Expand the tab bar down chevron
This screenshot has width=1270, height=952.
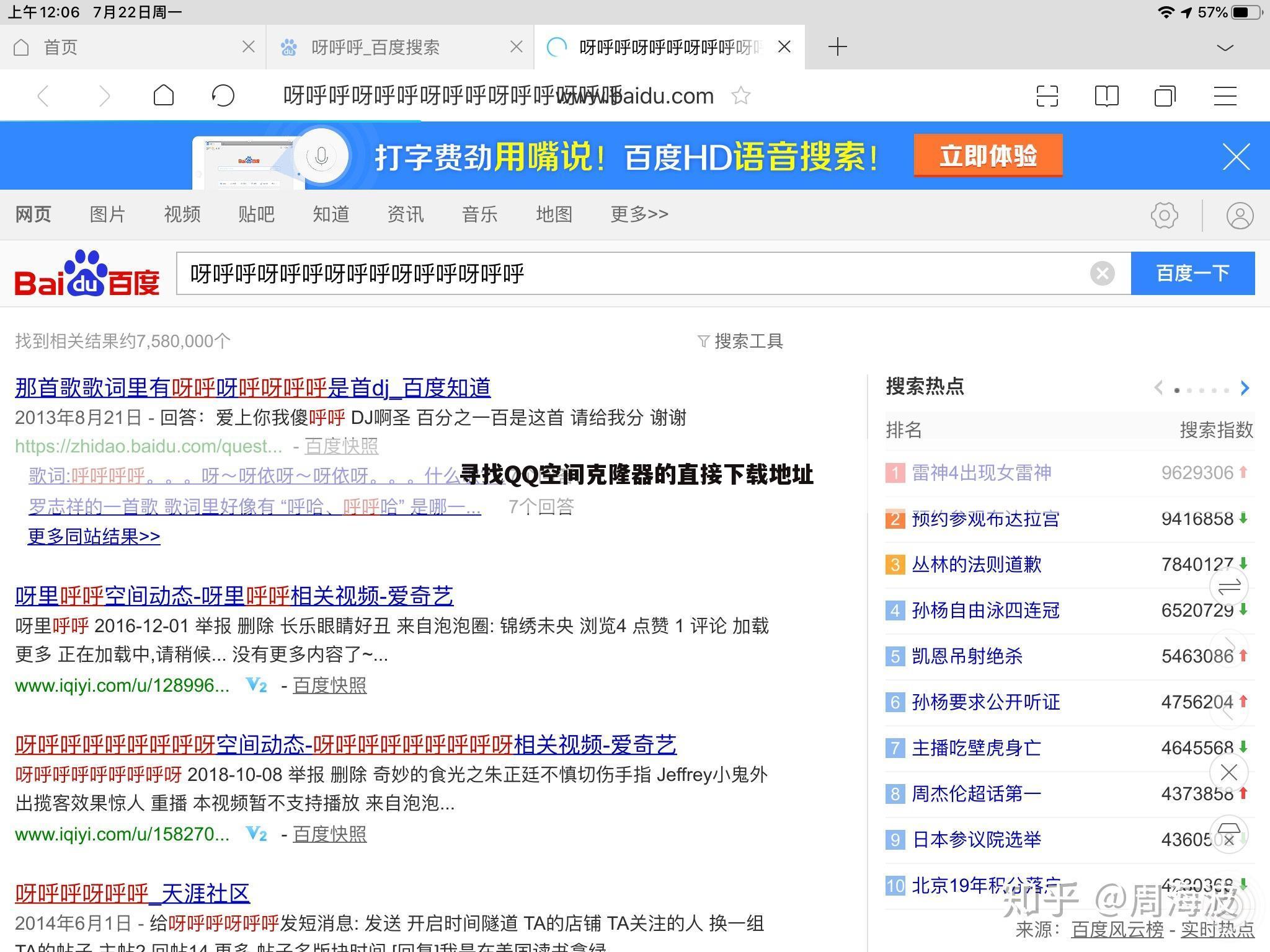click(x=1225, y=48)
